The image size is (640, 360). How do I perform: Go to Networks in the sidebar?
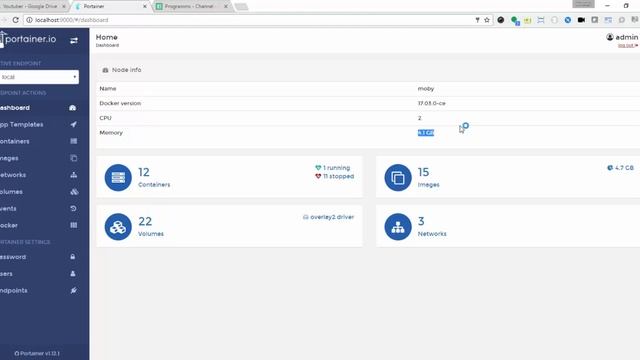click(x=44, y=175)
